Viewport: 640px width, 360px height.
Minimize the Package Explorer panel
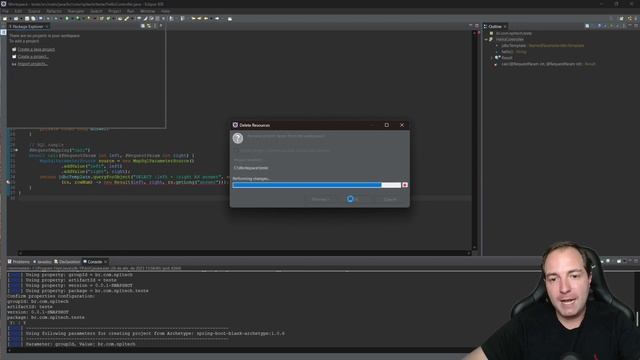[x=161, y=26]
